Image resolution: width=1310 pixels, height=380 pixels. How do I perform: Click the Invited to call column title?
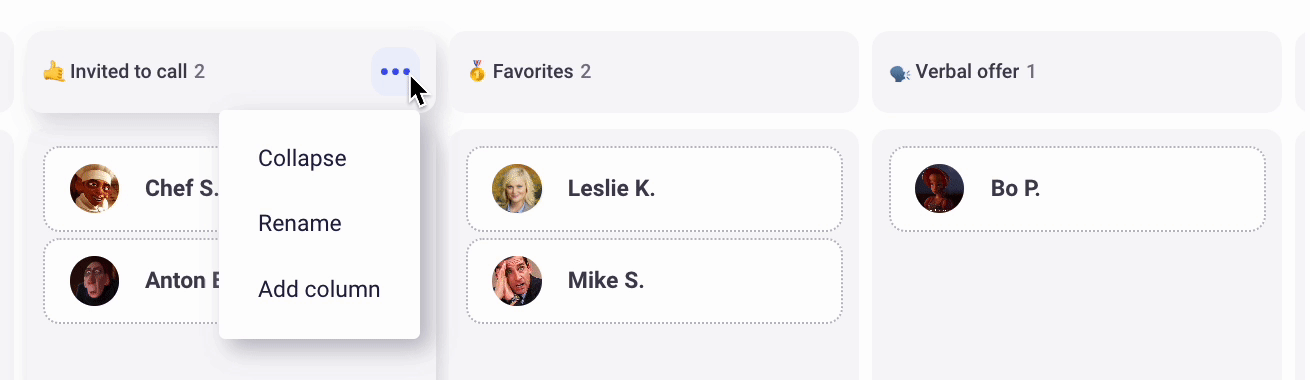click(x=128, y=72)
